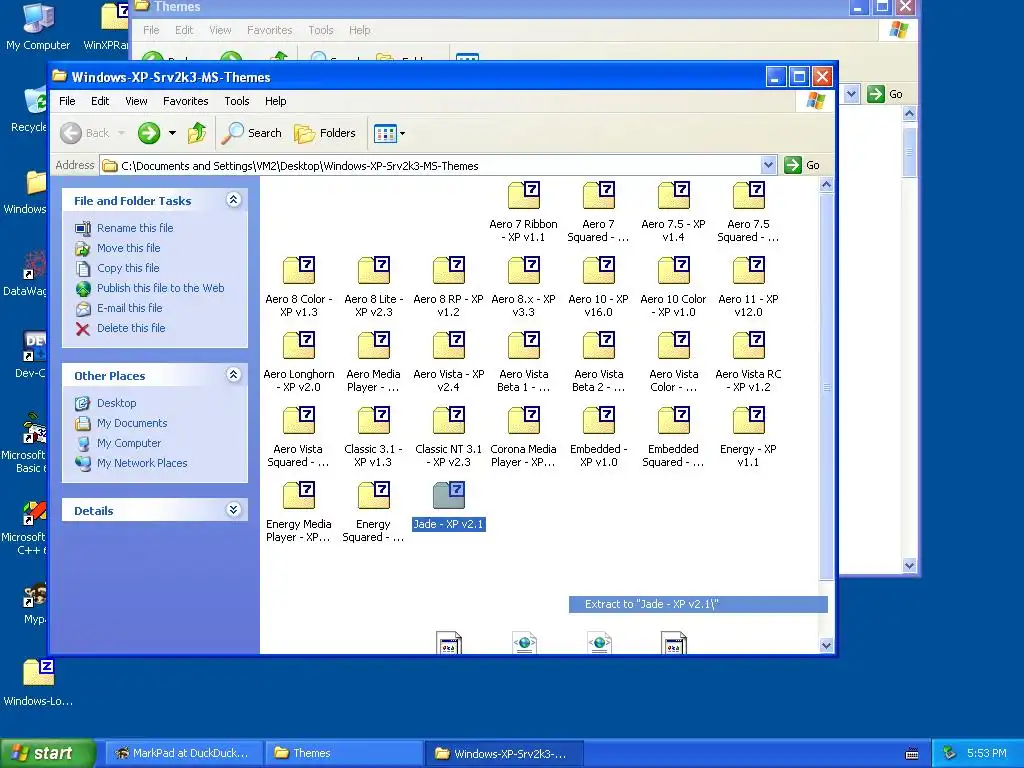Open the File menu
Image resolution: width=1024 pixels, height=768 pixels.
tap(67, 101)
